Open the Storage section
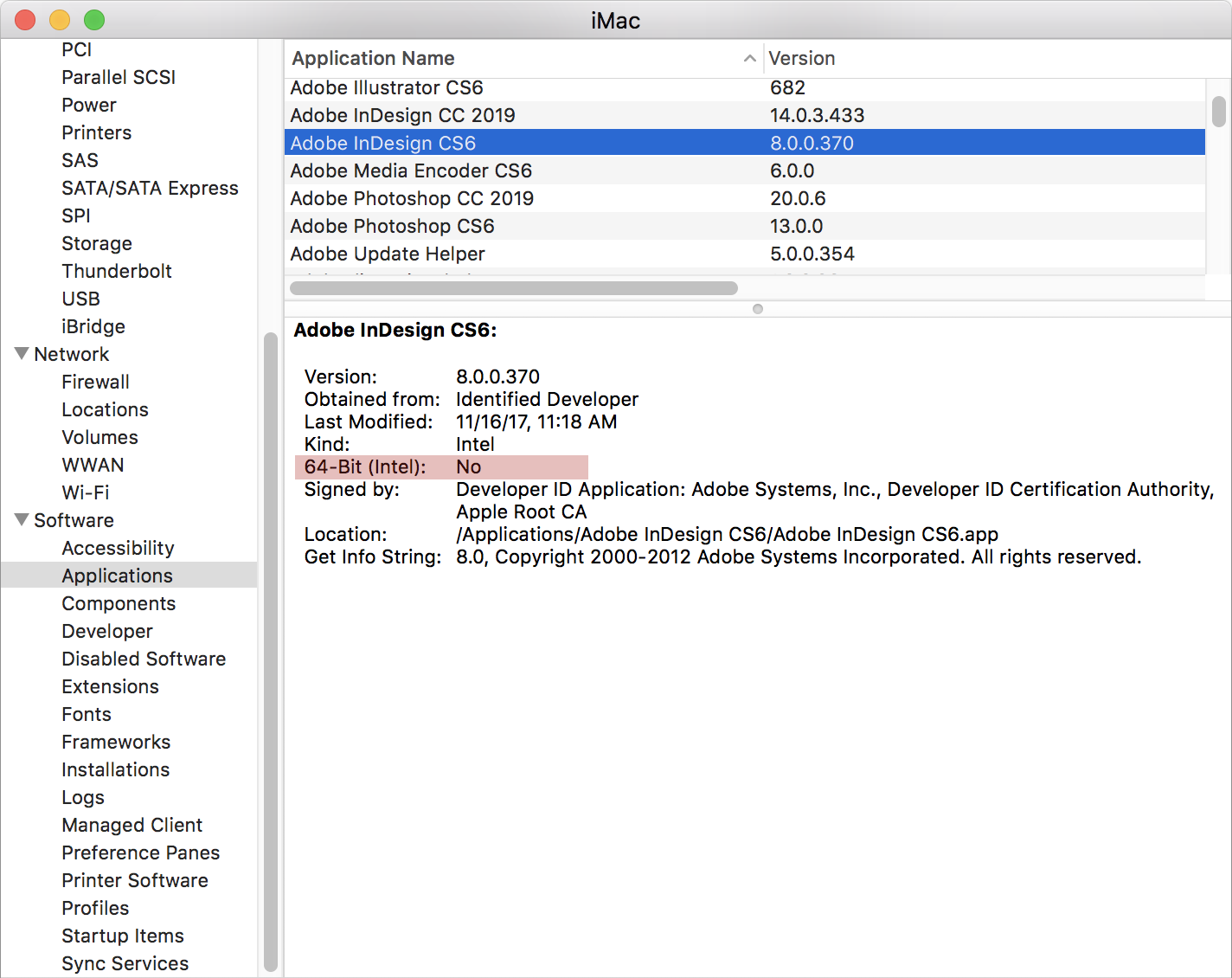The height and width of the screenshot is (978, 1232). pyautogui.click(x=97, y=243)
